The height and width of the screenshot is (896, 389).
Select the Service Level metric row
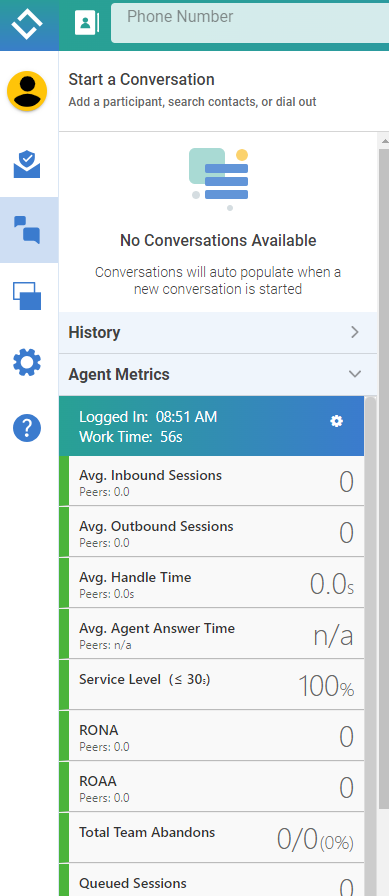[x=211, y=685]
